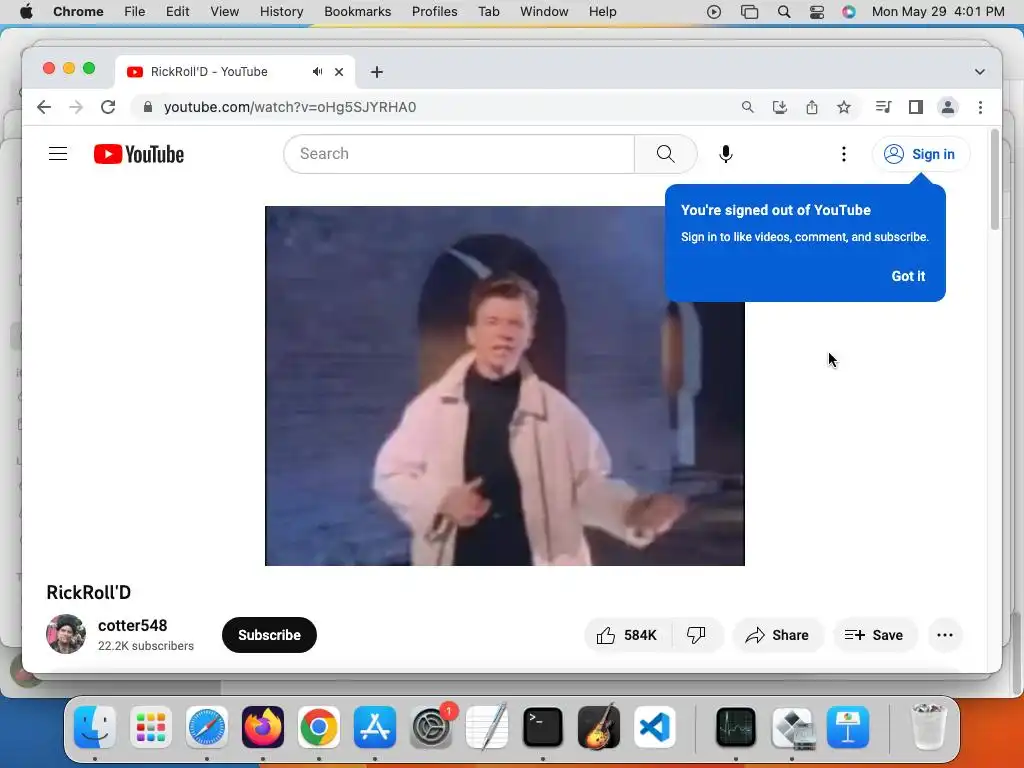
Task: Open Chrome three-dot customize menu
Action: tap(980, 107)
